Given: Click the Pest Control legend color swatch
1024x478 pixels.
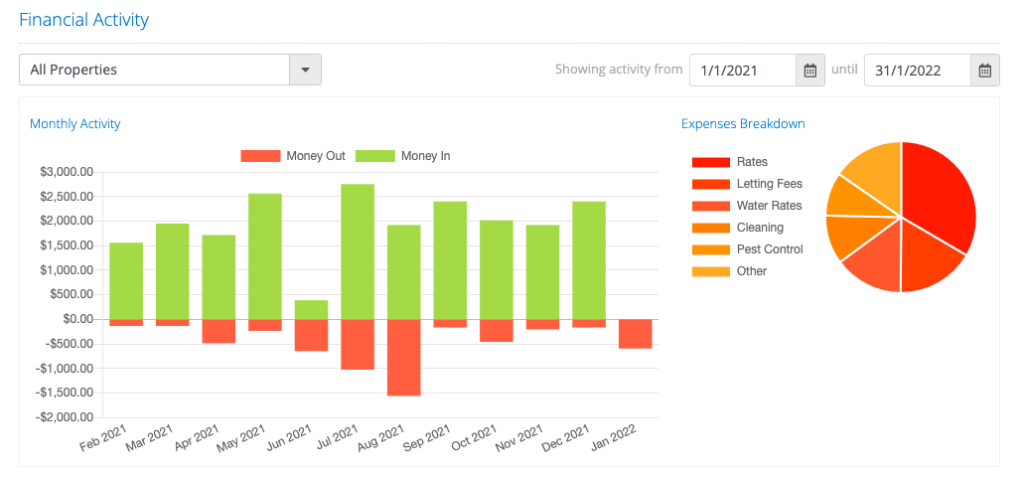Looking at the screenshot, I should (711, 249).
